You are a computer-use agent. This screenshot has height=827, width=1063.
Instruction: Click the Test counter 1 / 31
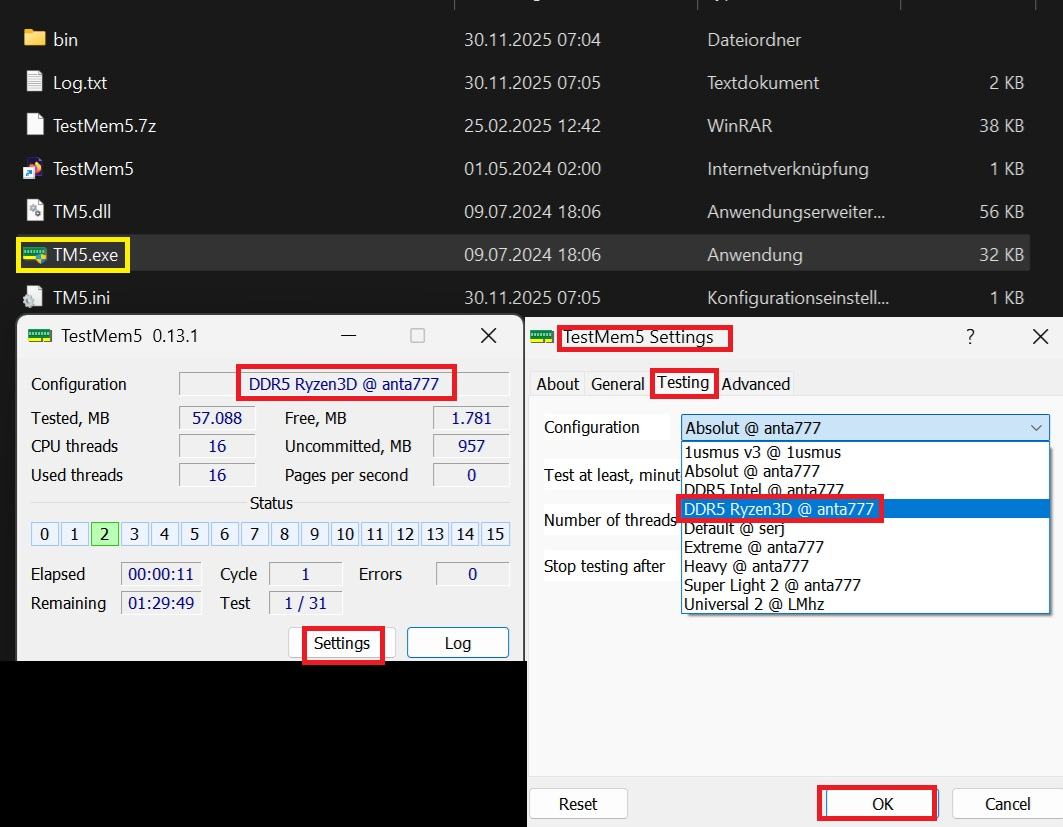(x=305, y=603)
